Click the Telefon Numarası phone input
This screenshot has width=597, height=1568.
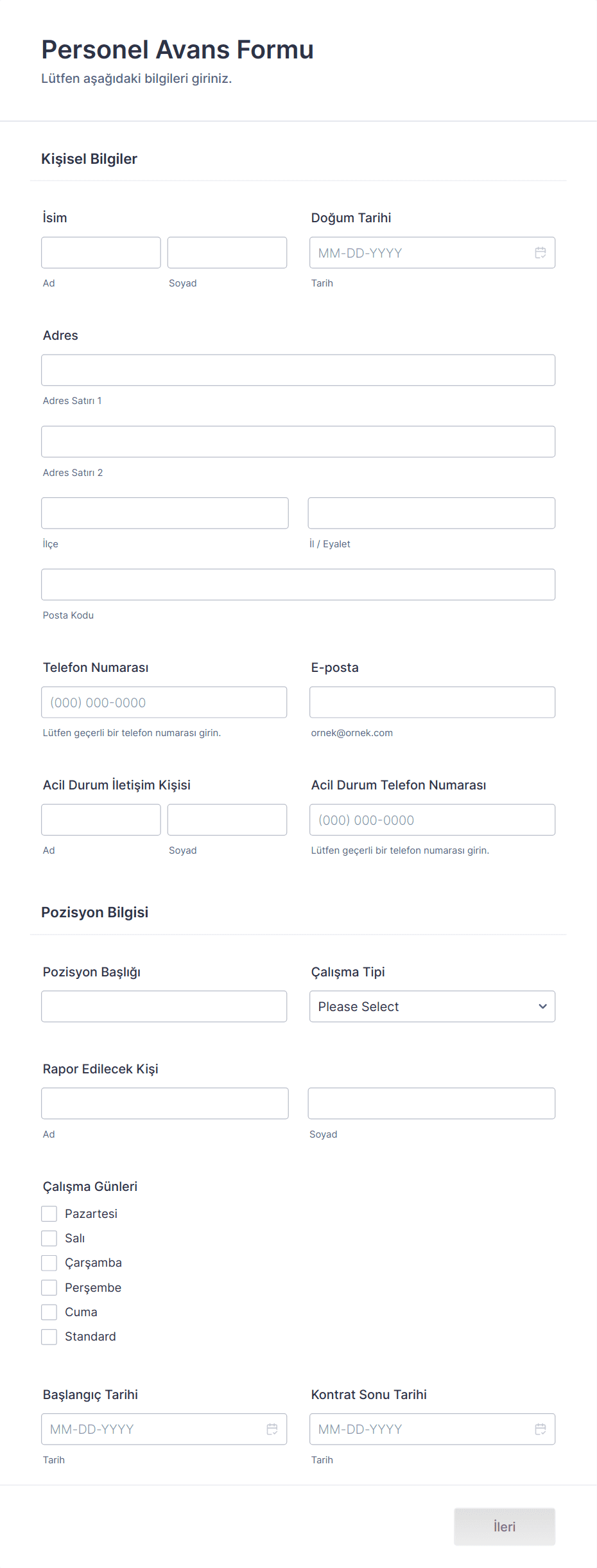click(164, 701)
